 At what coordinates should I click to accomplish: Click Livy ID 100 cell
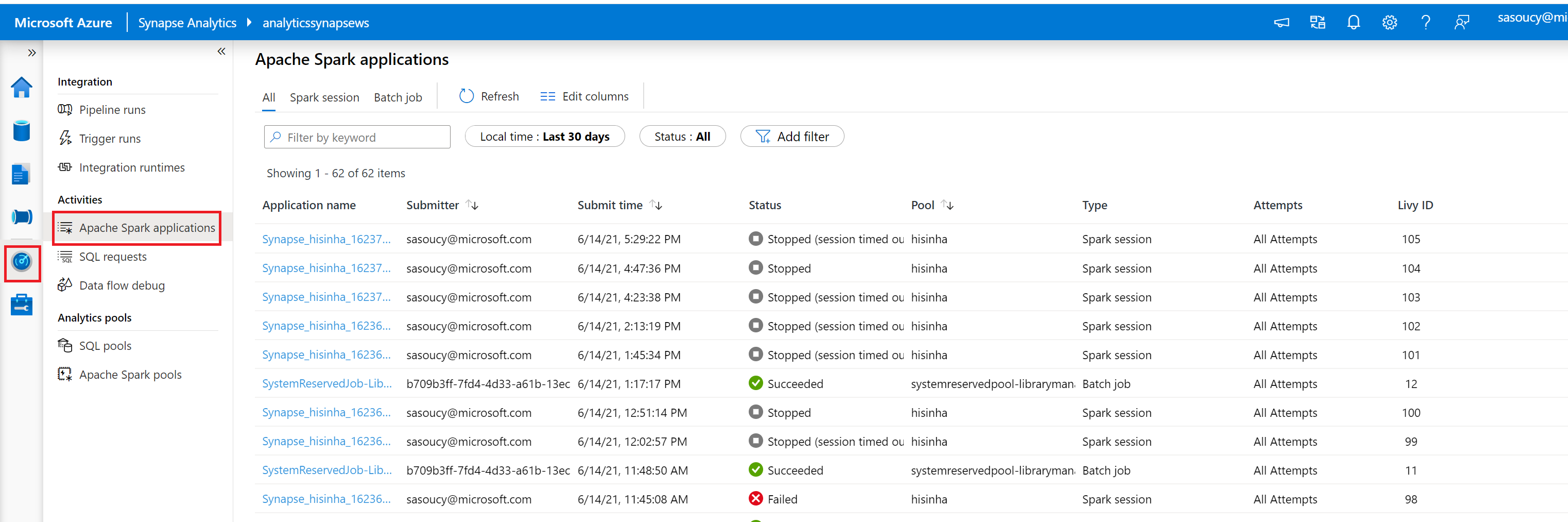(x=1411, y=413)
